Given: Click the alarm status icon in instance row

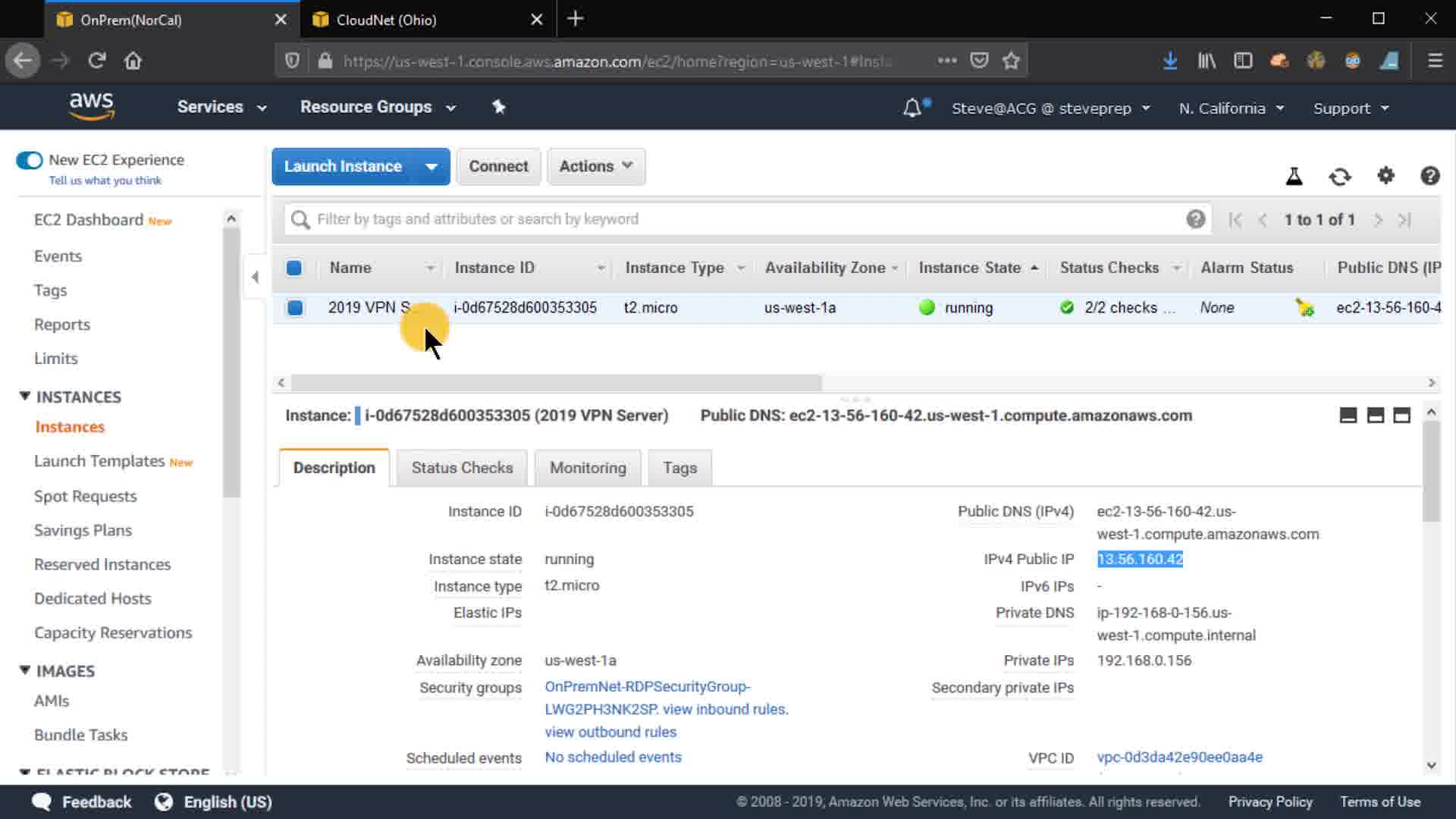Looking at the screenshot, I should 1304,308.
